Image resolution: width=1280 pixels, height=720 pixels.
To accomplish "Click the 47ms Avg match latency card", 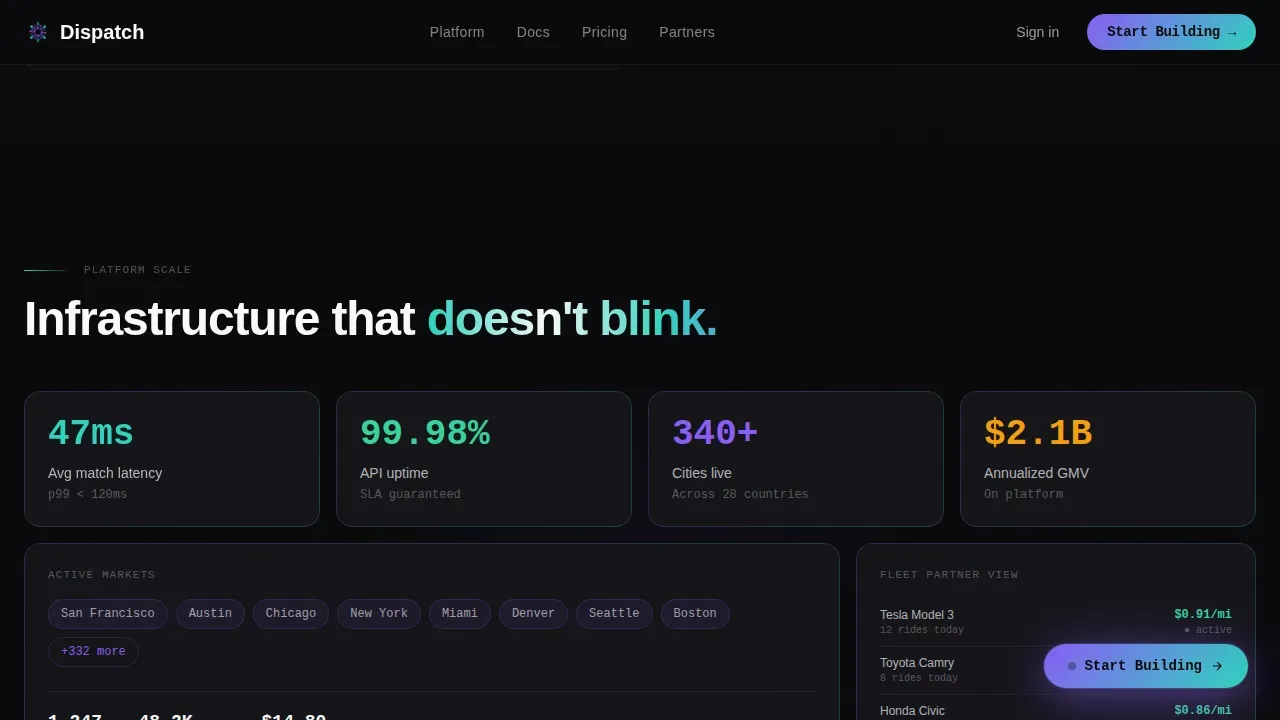I will tap(172, 459).
